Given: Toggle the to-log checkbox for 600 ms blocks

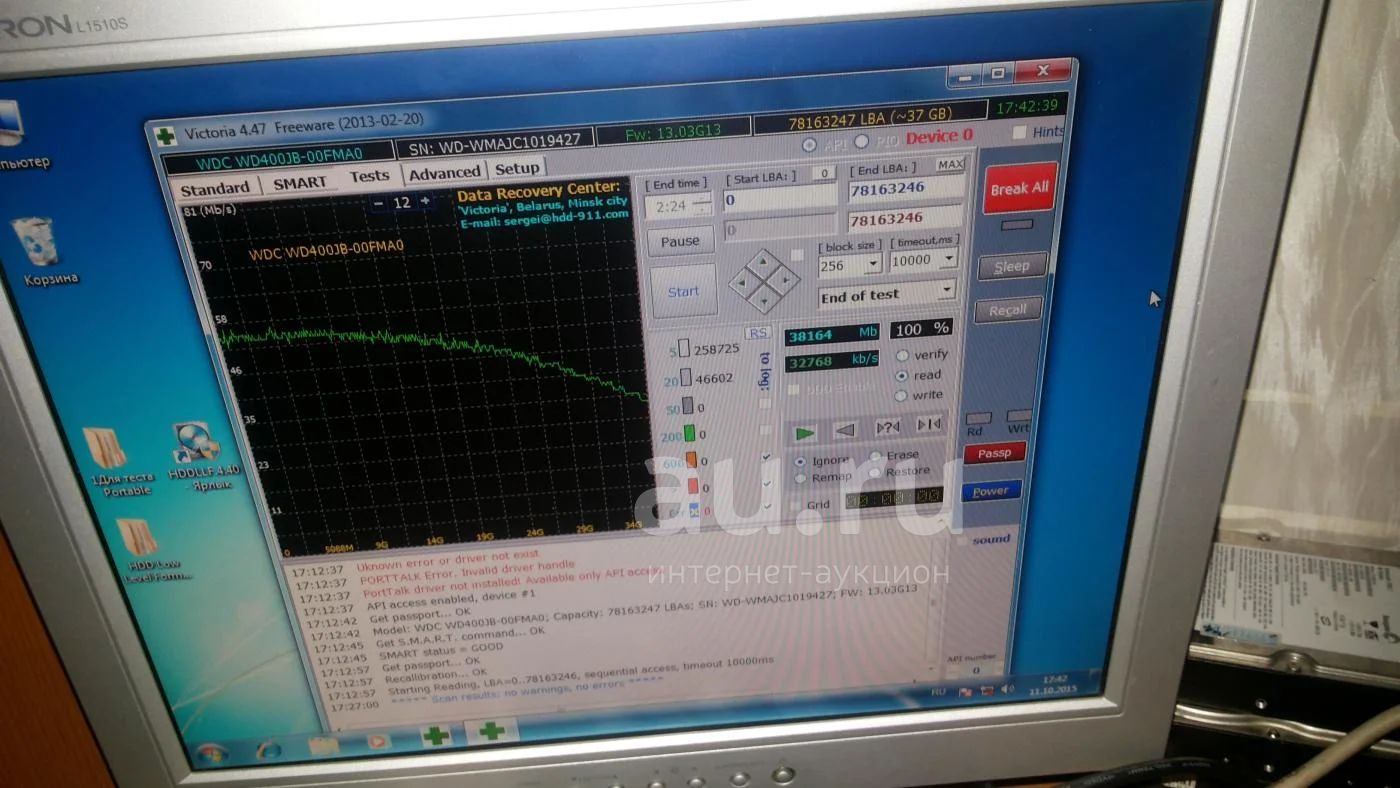Looking at the screenshot, I should tap(767, 457).
